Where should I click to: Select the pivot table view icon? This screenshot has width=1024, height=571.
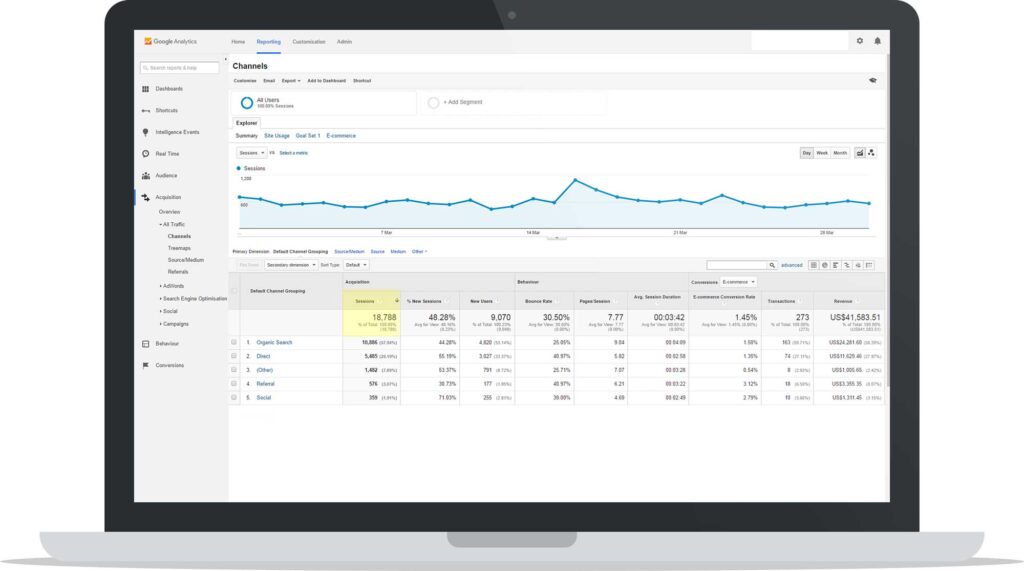pyautogui.click(x=869, y=265)
